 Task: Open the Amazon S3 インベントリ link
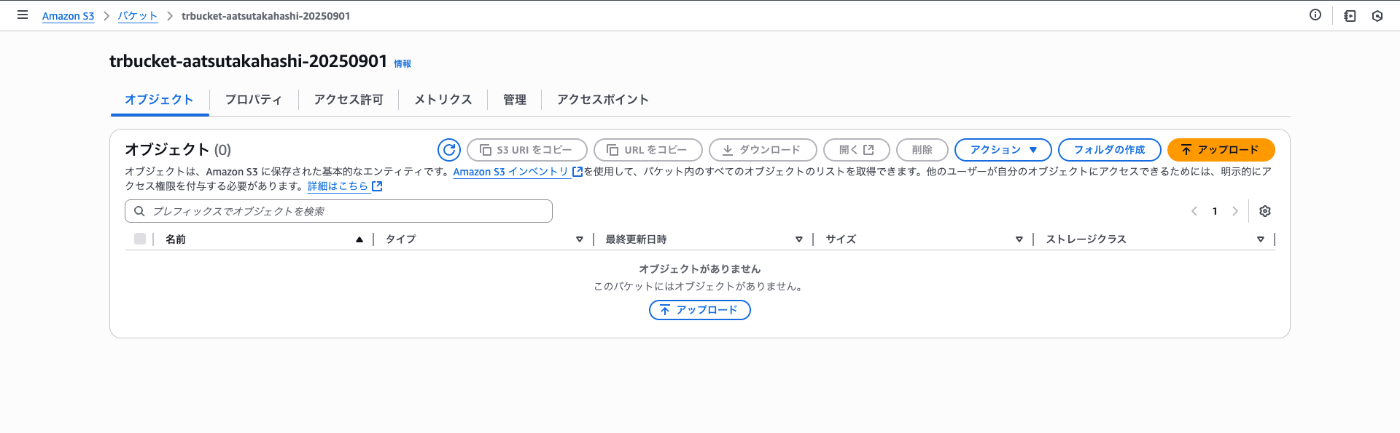click(510, 172)
